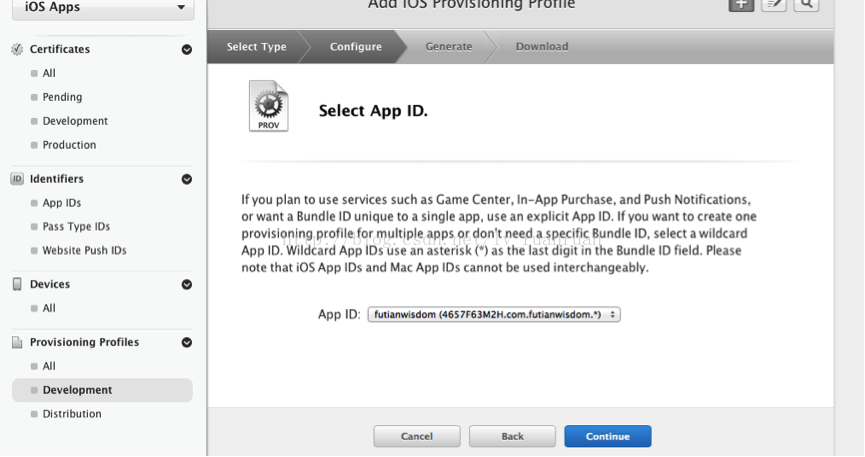Collapse the Provisioning Profiles section

[x=187, y=343]
